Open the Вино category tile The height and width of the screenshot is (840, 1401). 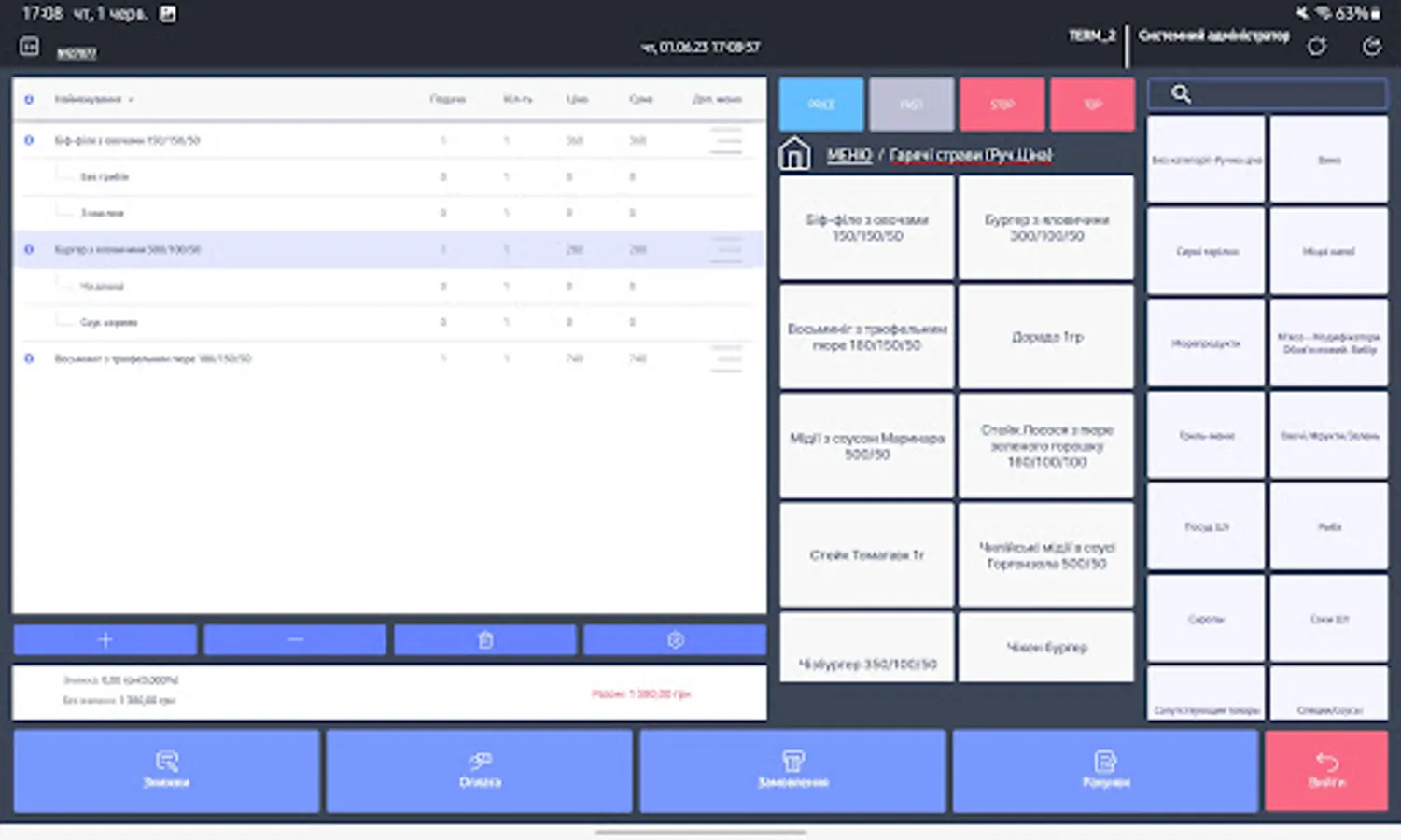pos(1329,160)
